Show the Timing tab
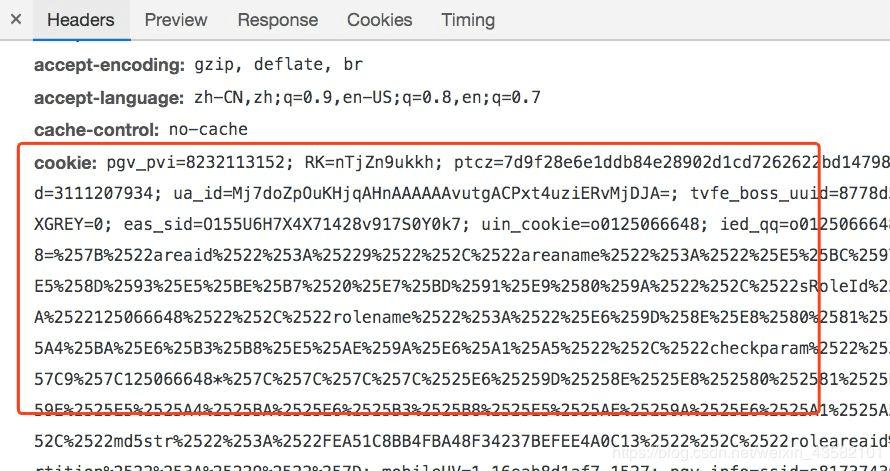 point(468,19)
